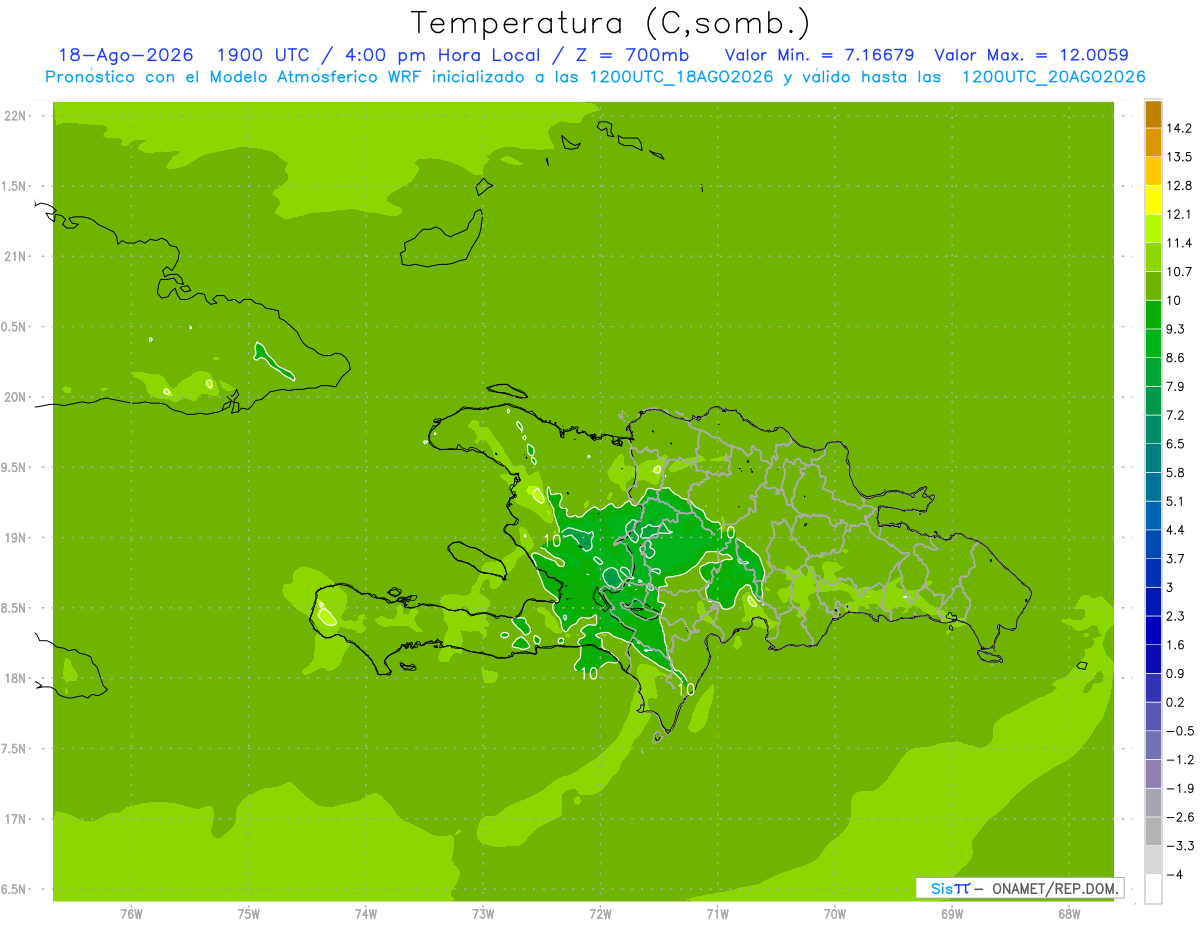The height and width of the screenshot is (927, 1200).
Task: Click the "20N" latitude axis label
Action: pyautogui.click(x=16, y=397)
